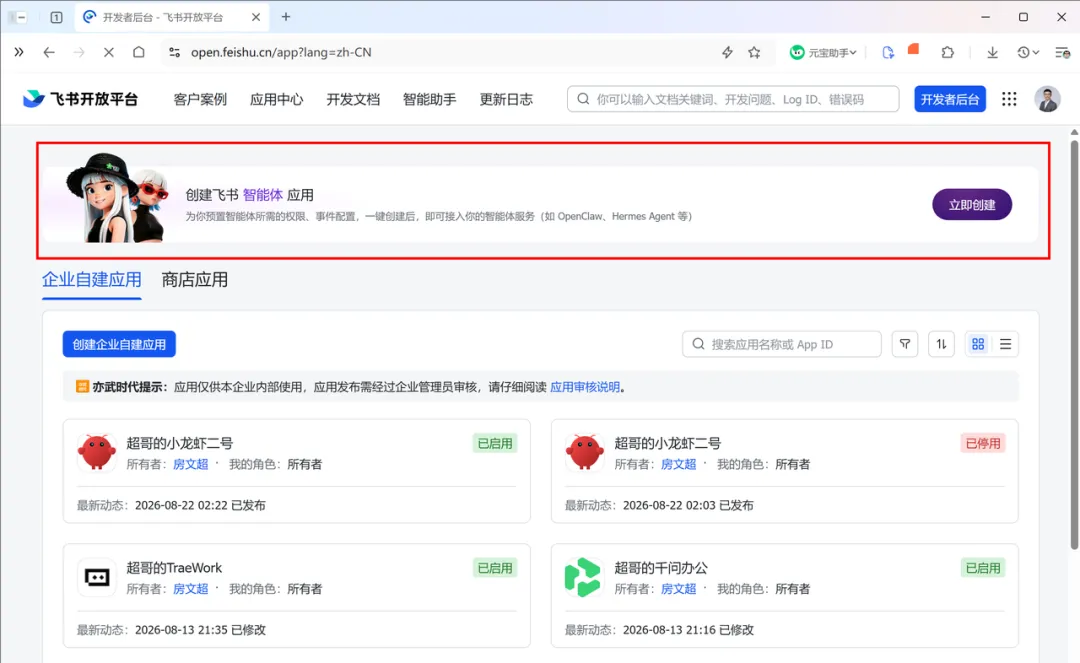Click the banner avatar characters illustration
Image resolution: width=1080 pixels, height=663 pixels.
click(117, 198)
